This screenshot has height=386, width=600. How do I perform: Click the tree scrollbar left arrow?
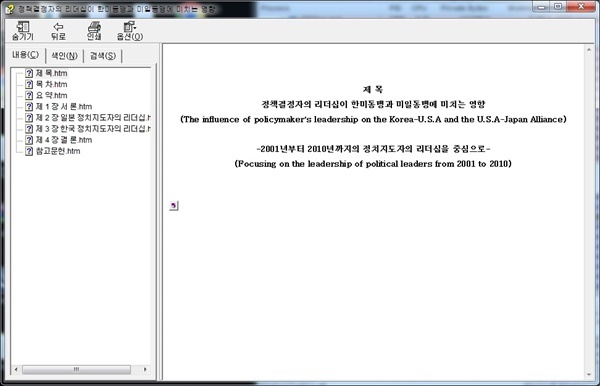[16, 369]
